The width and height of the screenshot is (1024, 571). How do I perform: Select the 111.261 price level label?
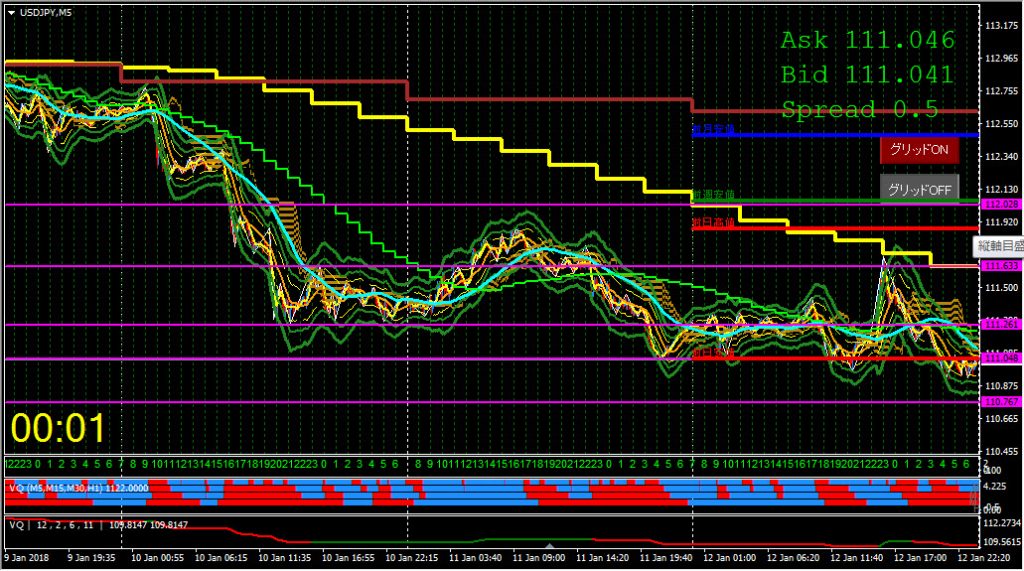1001,324
